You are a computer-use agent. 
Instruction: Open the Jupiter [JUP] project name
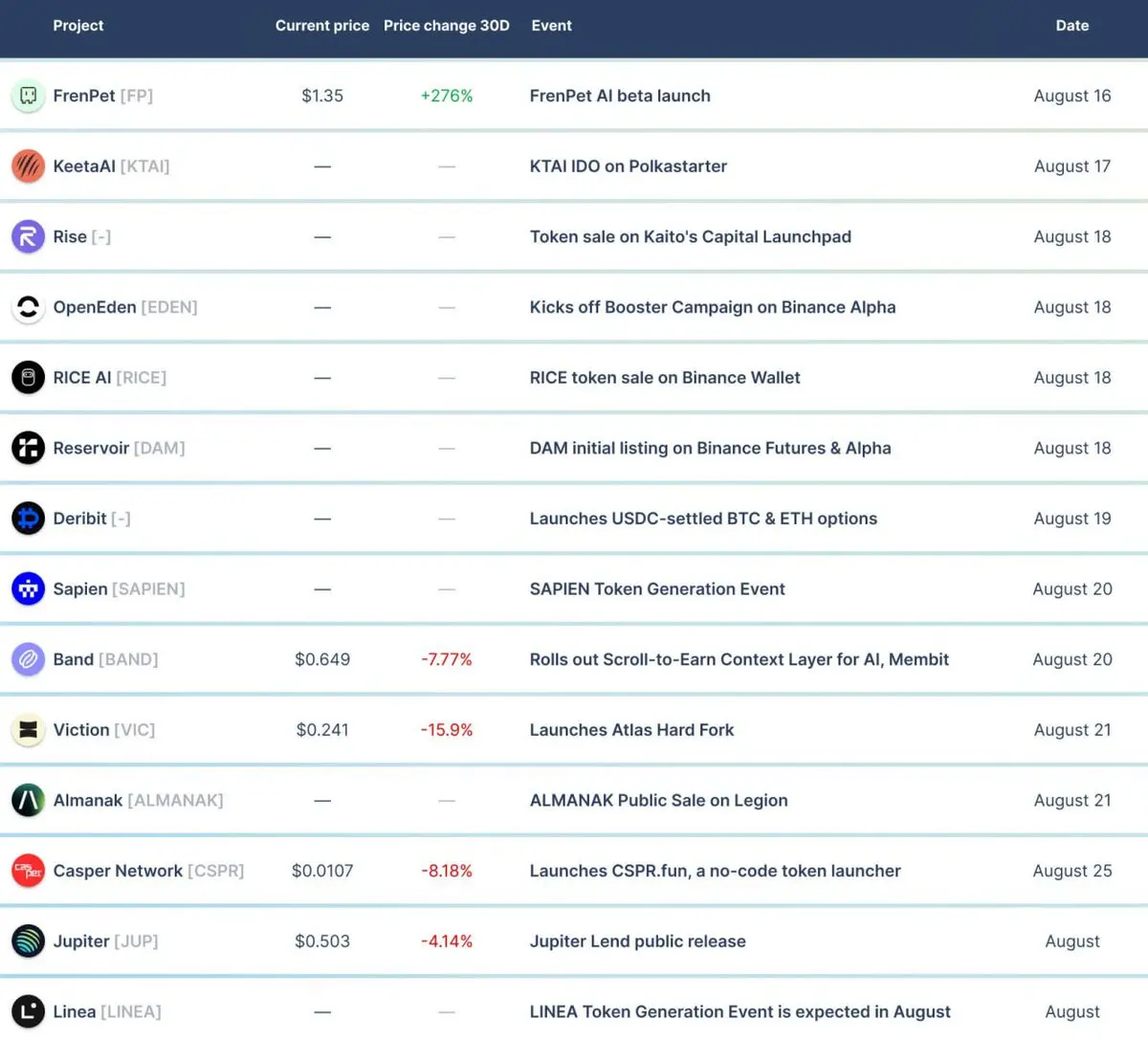(105, 941)
